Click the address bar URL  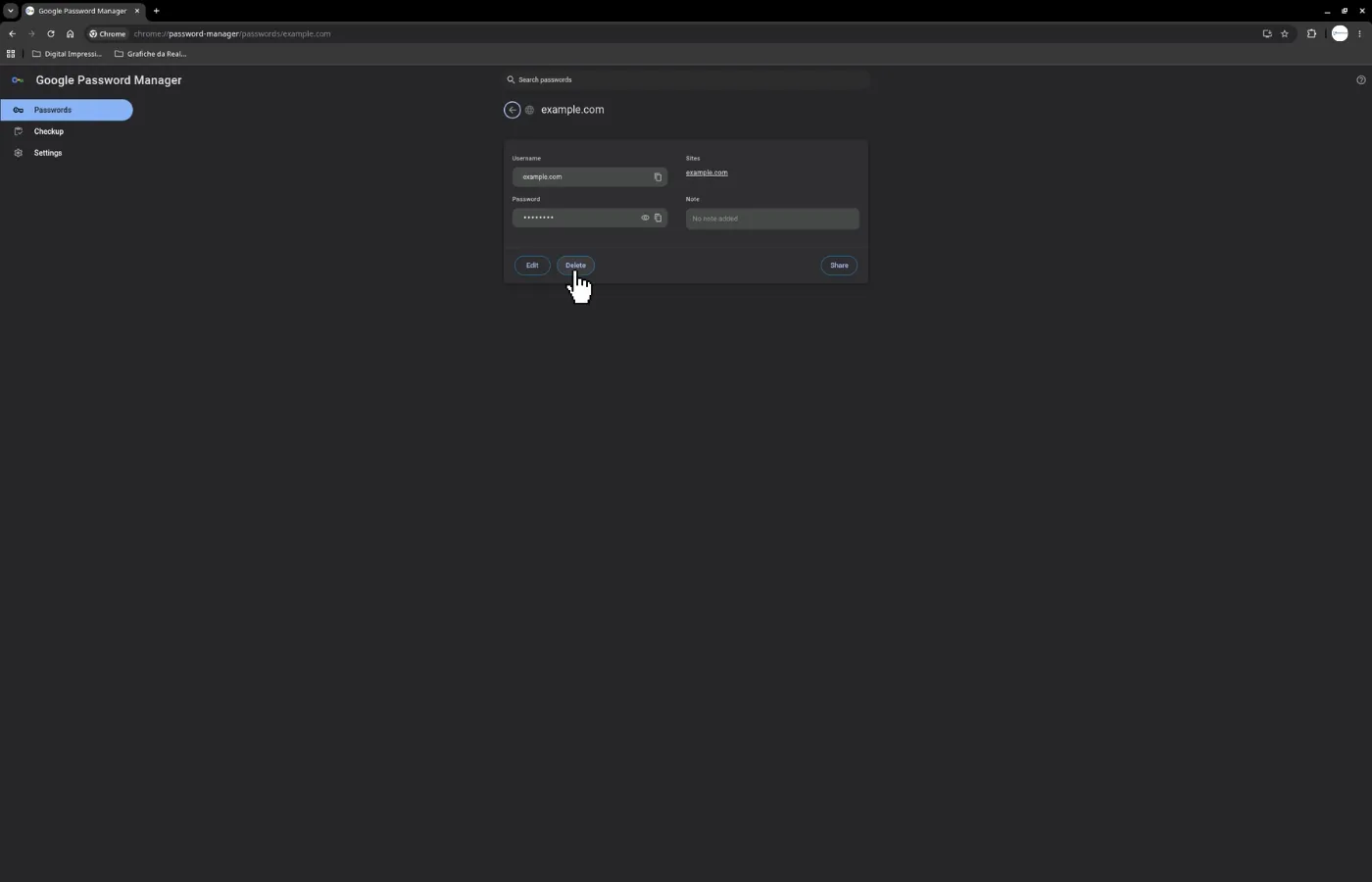(232, 33)
